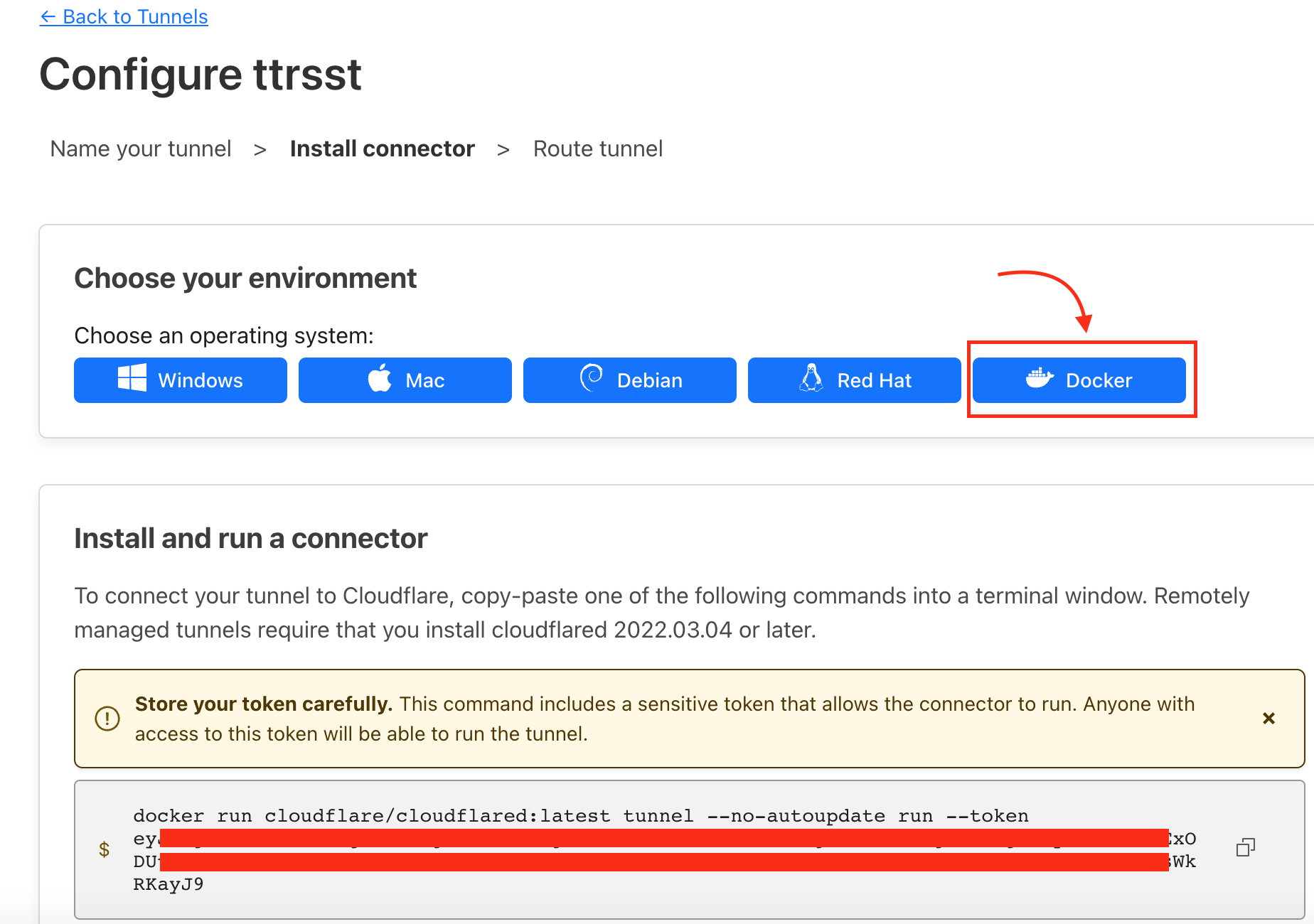Select Red Hat operating system
The image size is (1314, 924).
tap(855, 380)
